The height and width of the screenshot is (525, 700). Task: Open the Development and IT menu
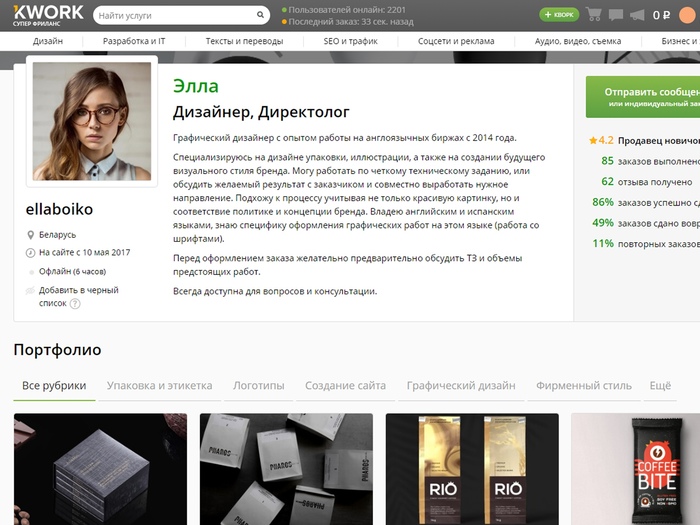click(134, 41)
